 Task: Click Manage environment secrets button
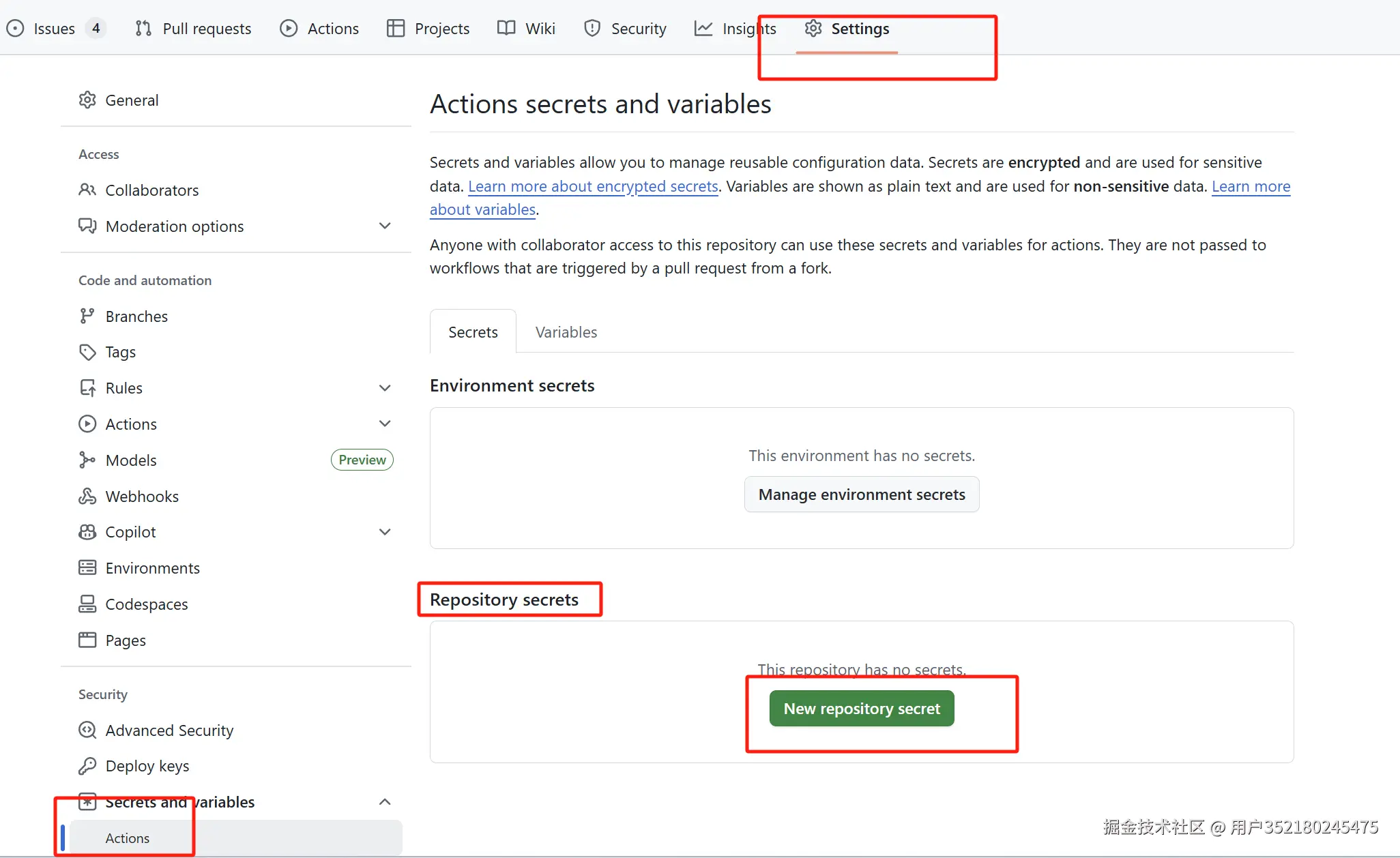click(862, 494)
